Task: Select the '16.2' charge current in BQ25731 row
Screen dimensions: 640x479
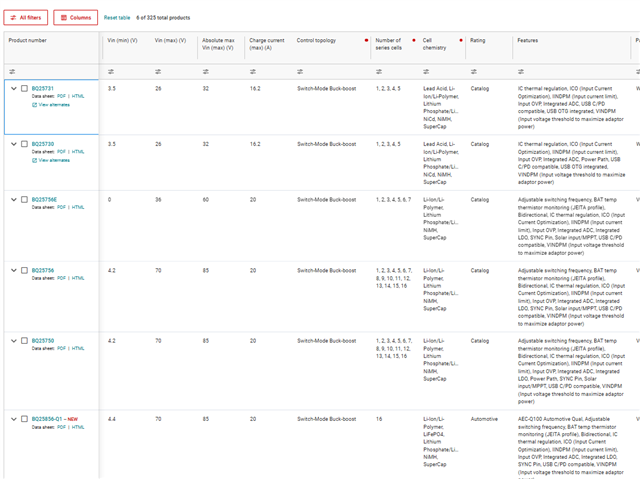Action: tap(255, 88)
